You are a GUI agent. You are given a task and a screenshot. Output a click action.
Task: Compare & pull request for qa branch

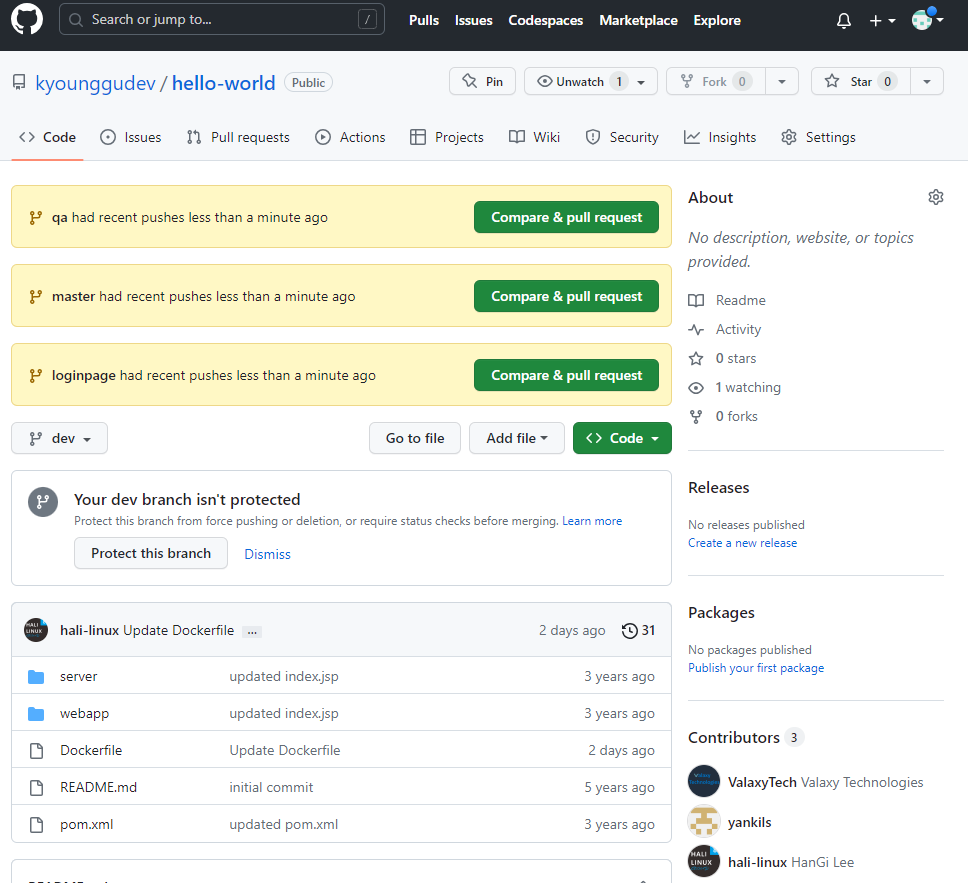[x=566, y=217]
